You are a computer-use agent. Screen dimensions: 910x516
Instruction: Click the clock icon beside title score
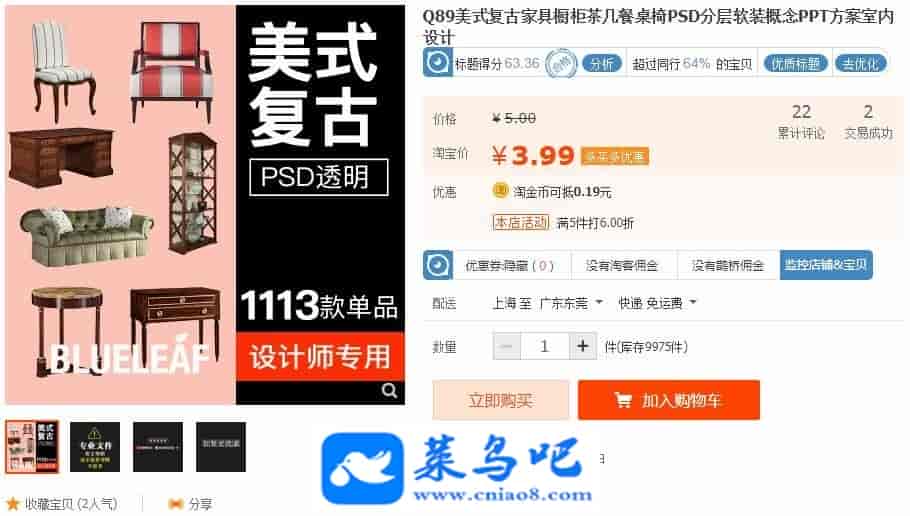click(438, 63)
